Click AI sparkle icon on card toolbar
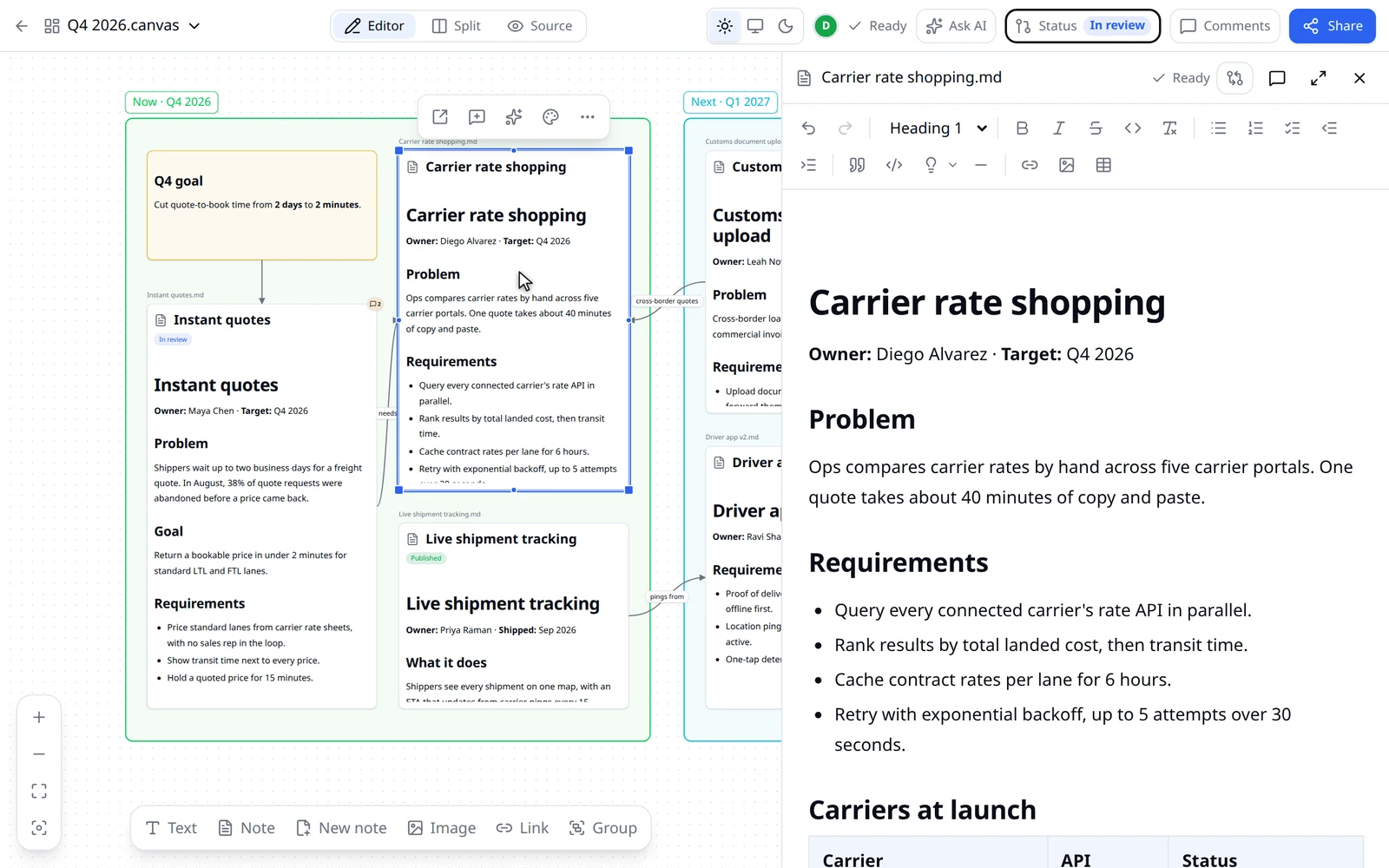The height and width of the screenshot is (868, 1389). 514,117
